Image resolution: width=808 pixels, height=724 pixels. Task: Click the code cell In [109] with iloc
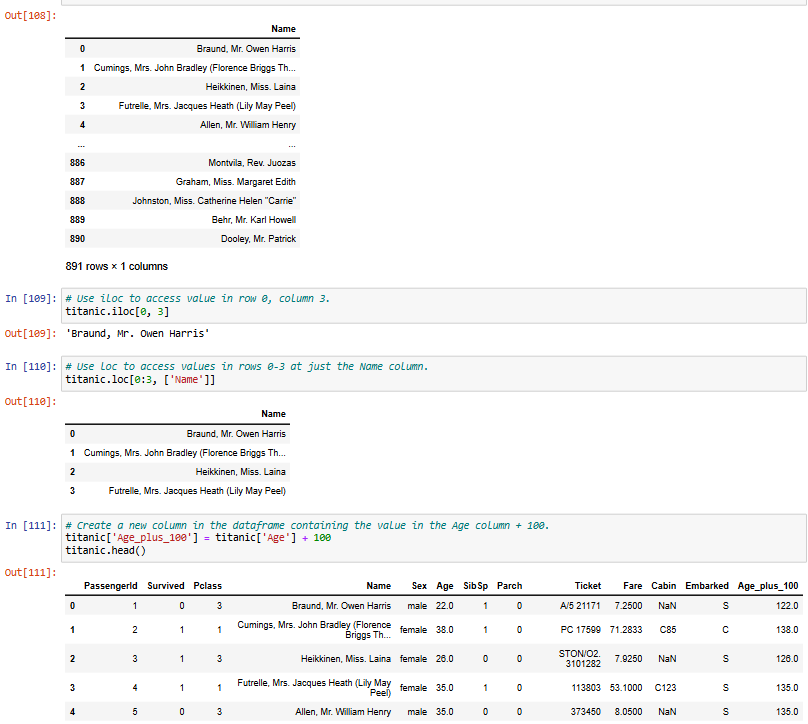[x=433, y=306]
